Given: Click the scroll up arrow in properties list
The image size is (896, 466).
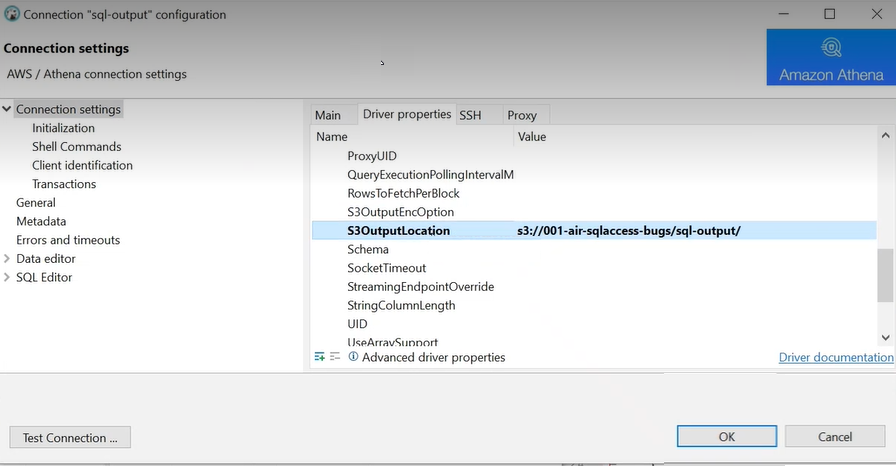Looking at the screenshot, I should (885, 136).
